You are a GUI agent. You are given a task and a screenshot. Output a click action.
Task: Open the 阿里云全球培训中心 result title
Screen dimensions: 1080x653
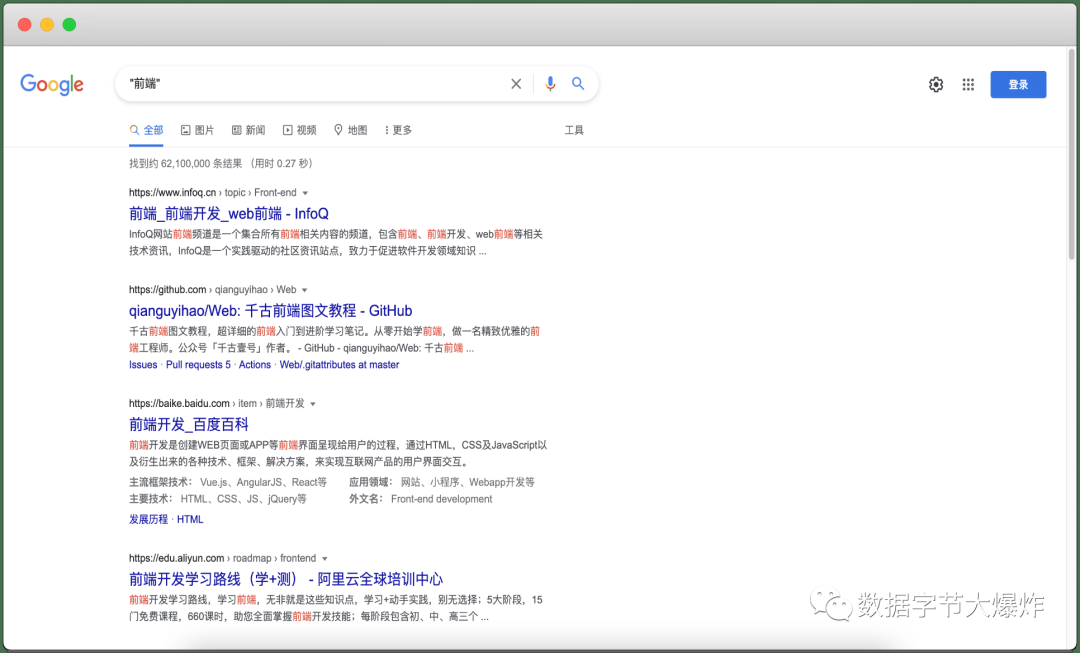point(286,579)
